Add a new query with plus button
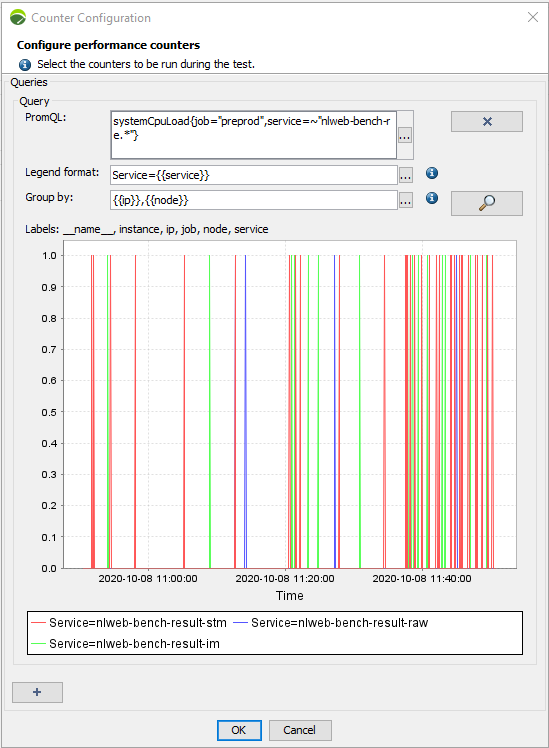Screen dimensions: 549x748 (x=37, y=692)
